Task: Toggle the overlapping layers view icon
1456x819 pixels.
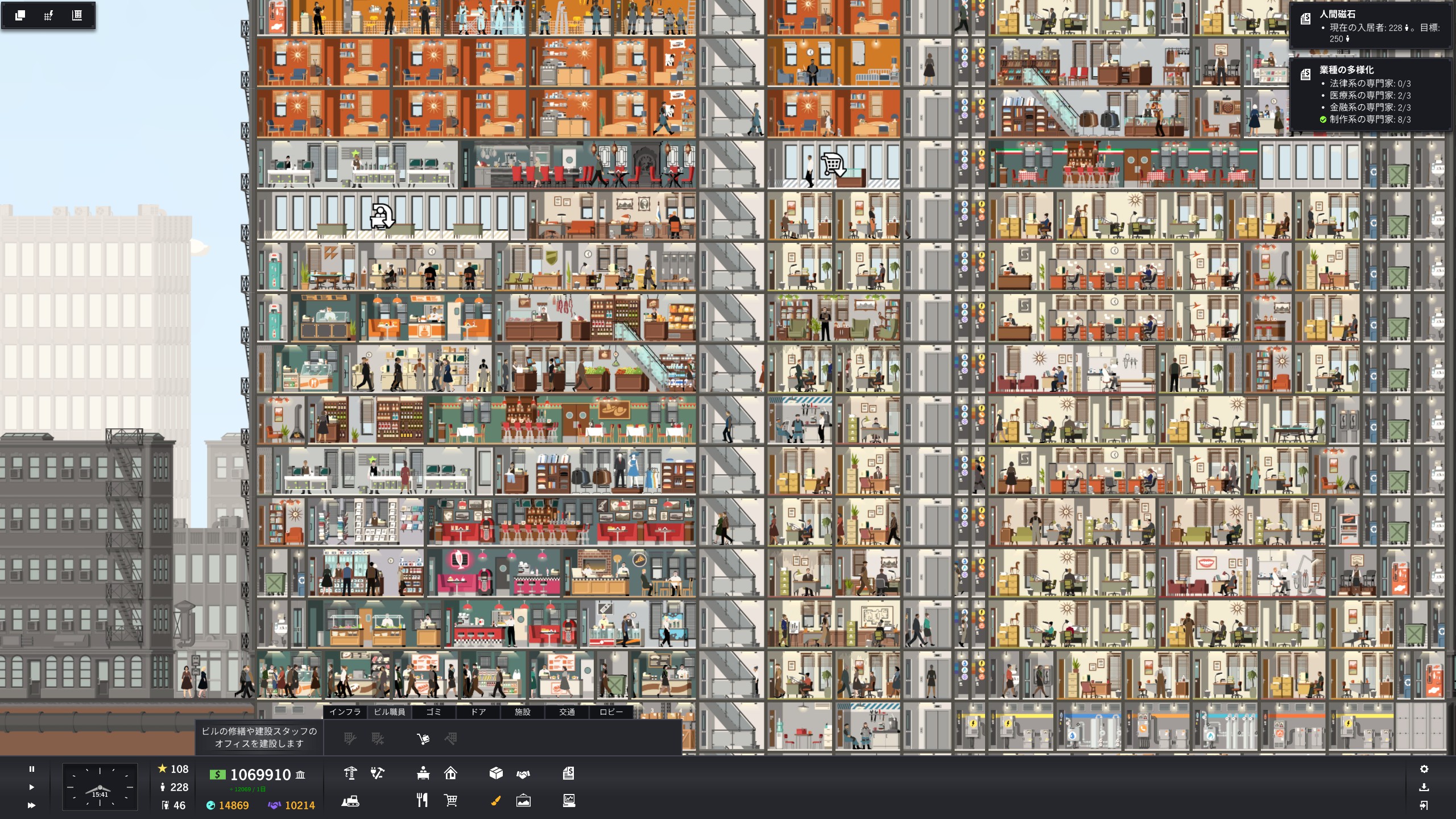Action: 20,15
